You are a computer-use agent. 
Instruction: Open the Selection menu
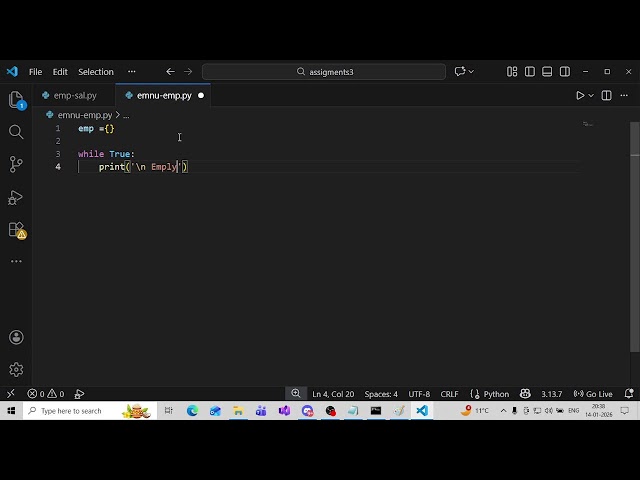[x=96, y=72]
